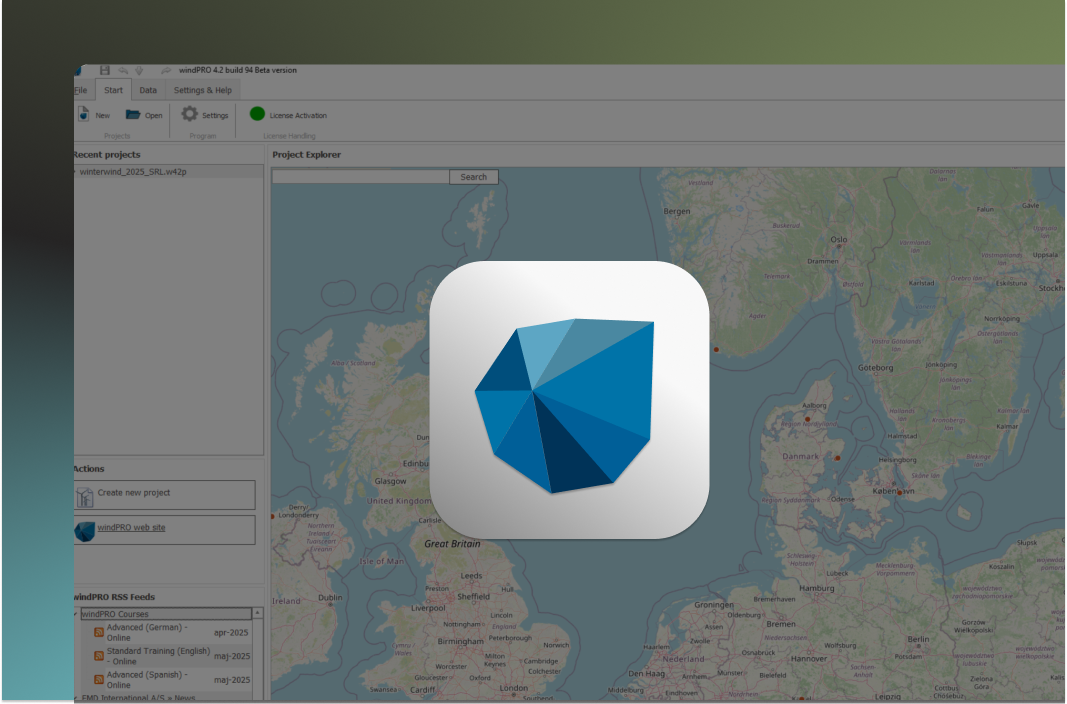Viewport: 1067px width, 704px height.
Task: Open the File menu tab
Action: click(x=80, y=90)
